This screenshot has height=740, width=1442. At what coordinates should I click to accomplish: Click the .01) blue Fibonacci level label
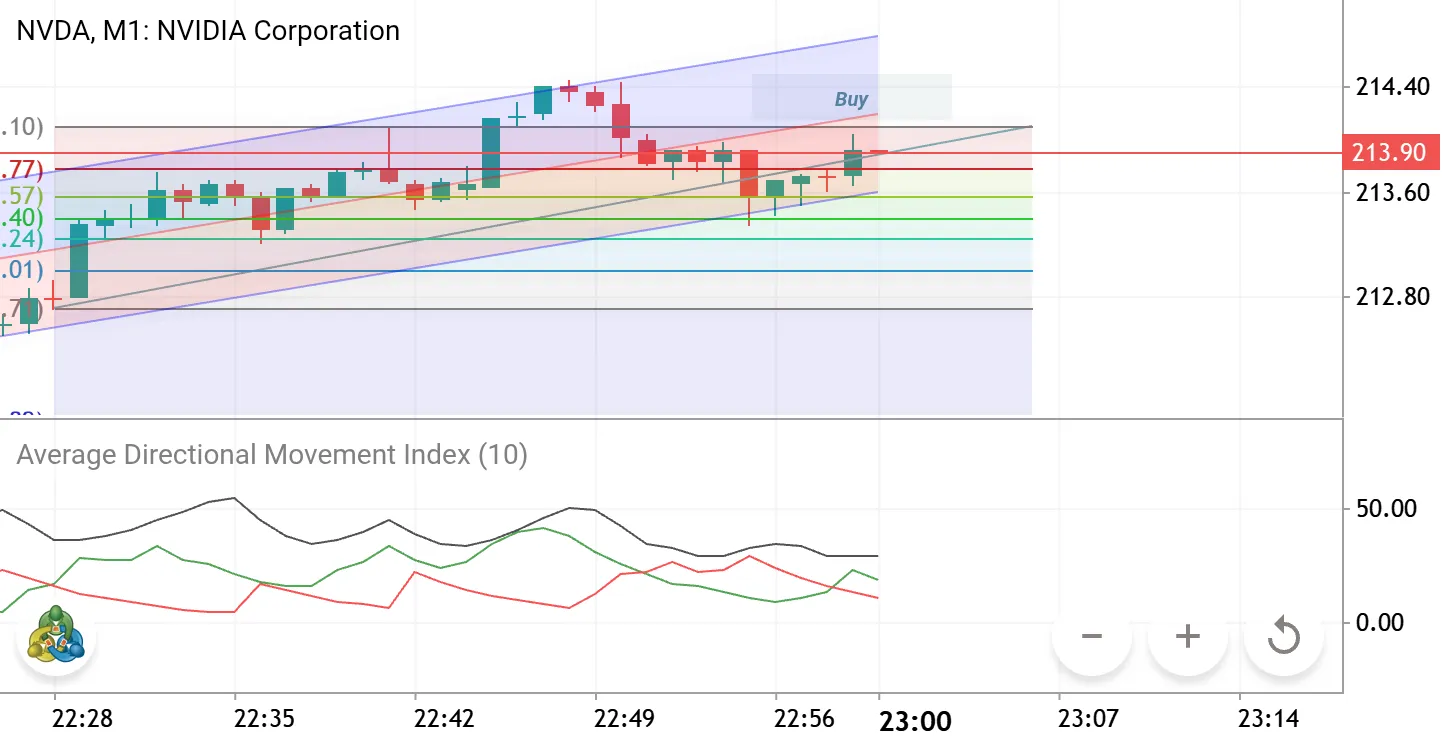click(22, 270)
